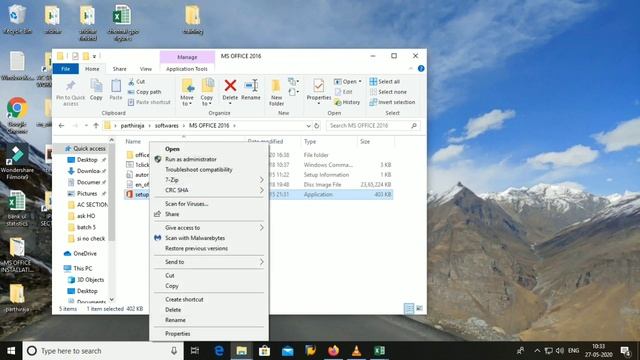Click the Paste icon in the ribbon
This screenshot has width=640, height=360.
pos(116,86)
